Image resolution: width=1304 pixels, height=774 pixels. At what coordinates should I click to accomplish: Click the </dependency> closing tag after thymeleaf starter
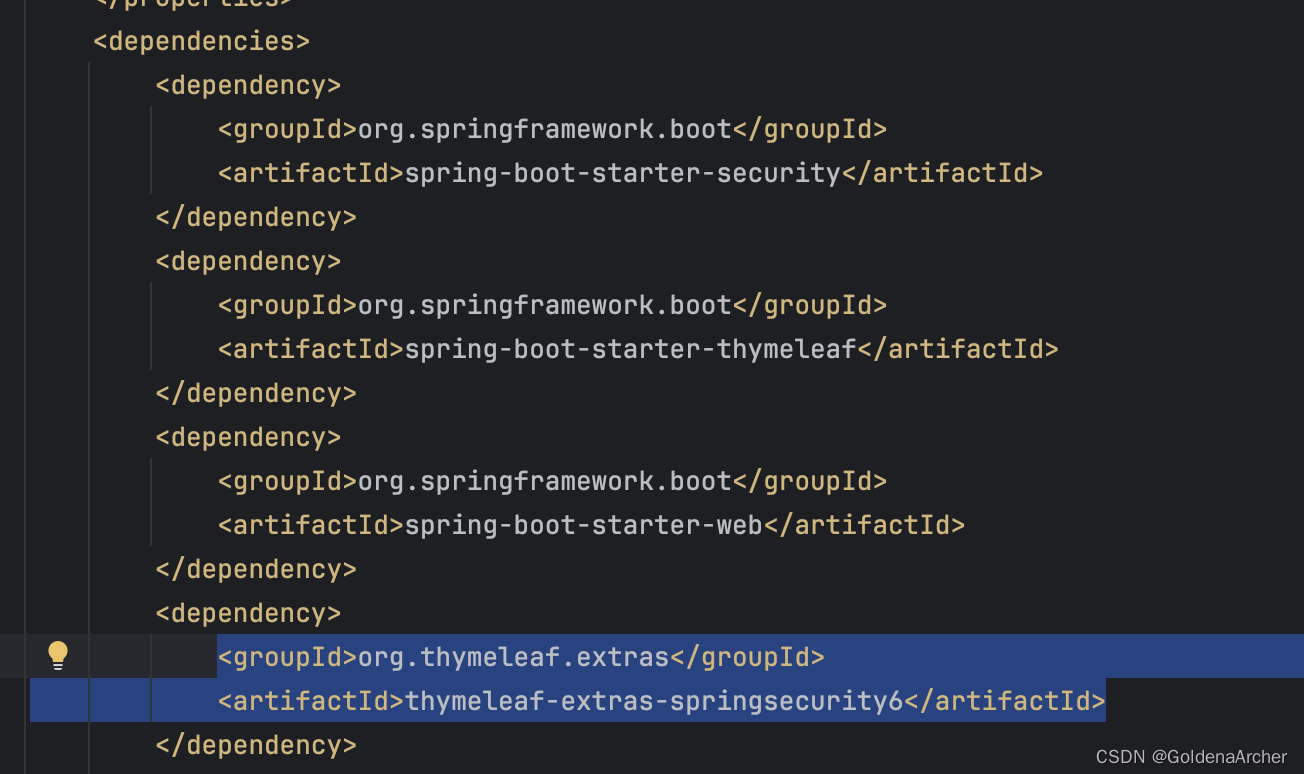tap(256, 394)
